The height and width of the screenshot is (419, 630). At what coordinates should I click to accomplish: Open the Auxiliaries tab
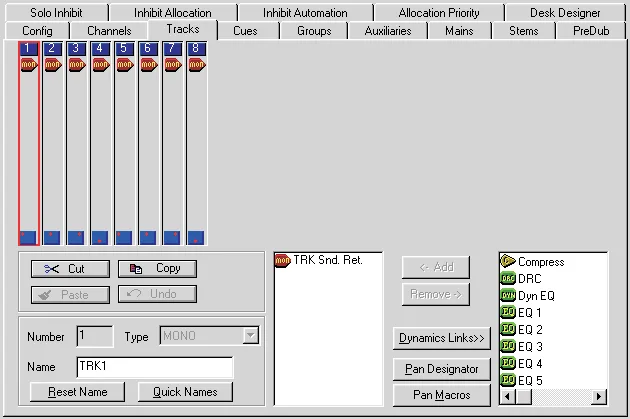coord(388,31)
